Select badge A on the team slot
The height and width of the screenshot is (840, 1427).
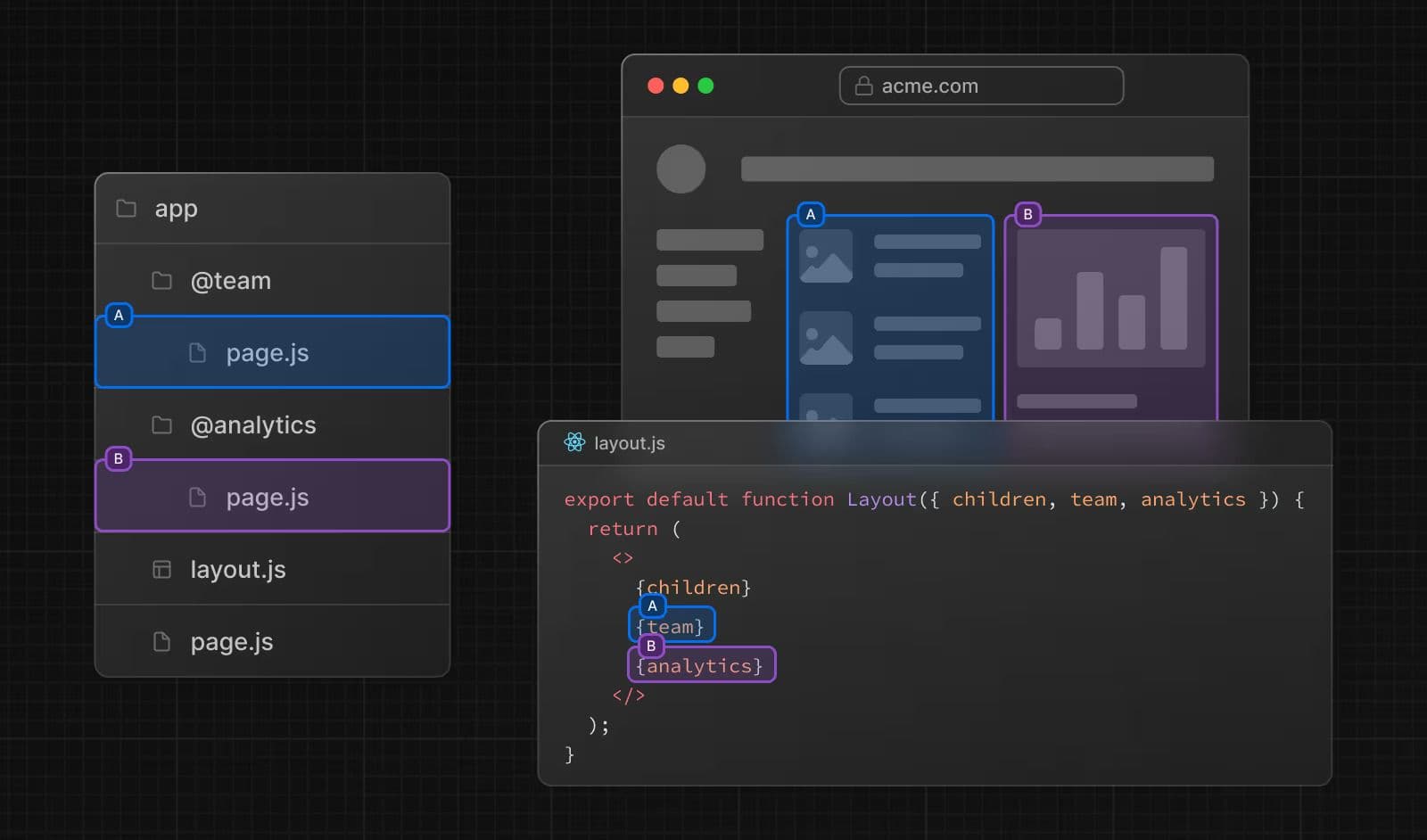coord(652,606)
